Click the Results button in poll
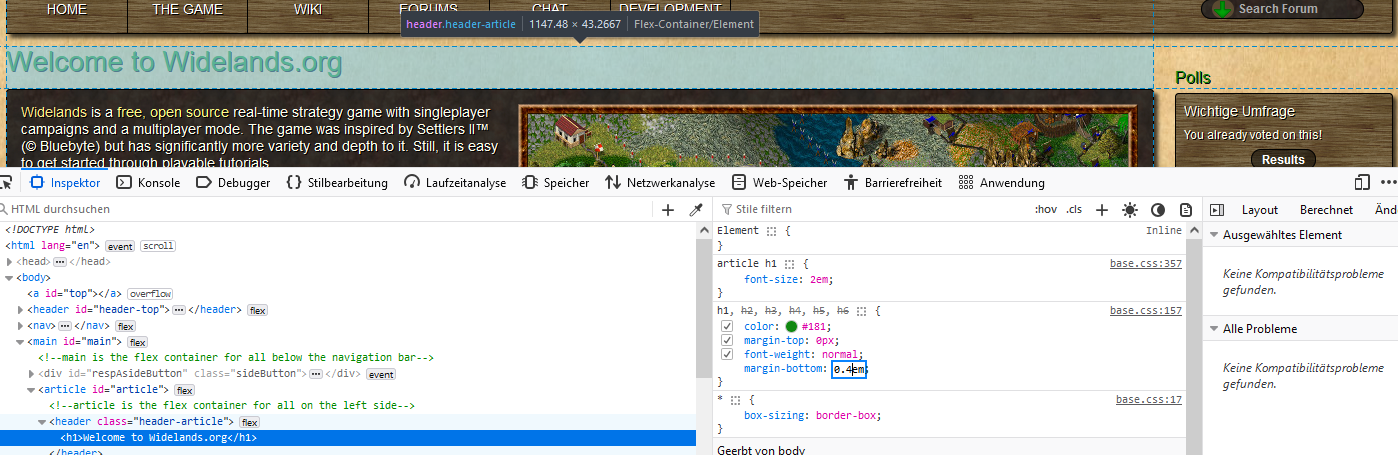Image resolution: width=1398 pixels, height=455 pixels. point(1283,159)
